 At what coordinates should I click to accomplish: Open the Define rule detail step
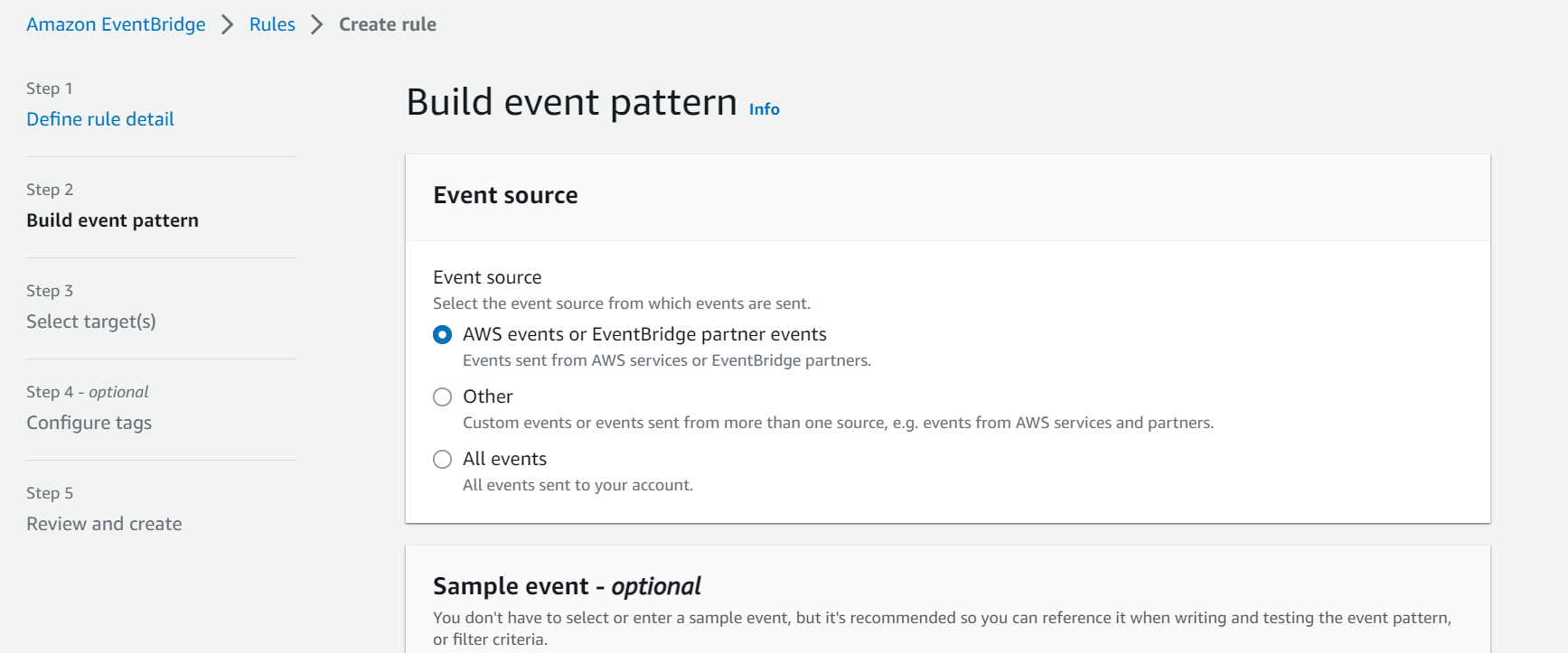[x=100, y=119]
